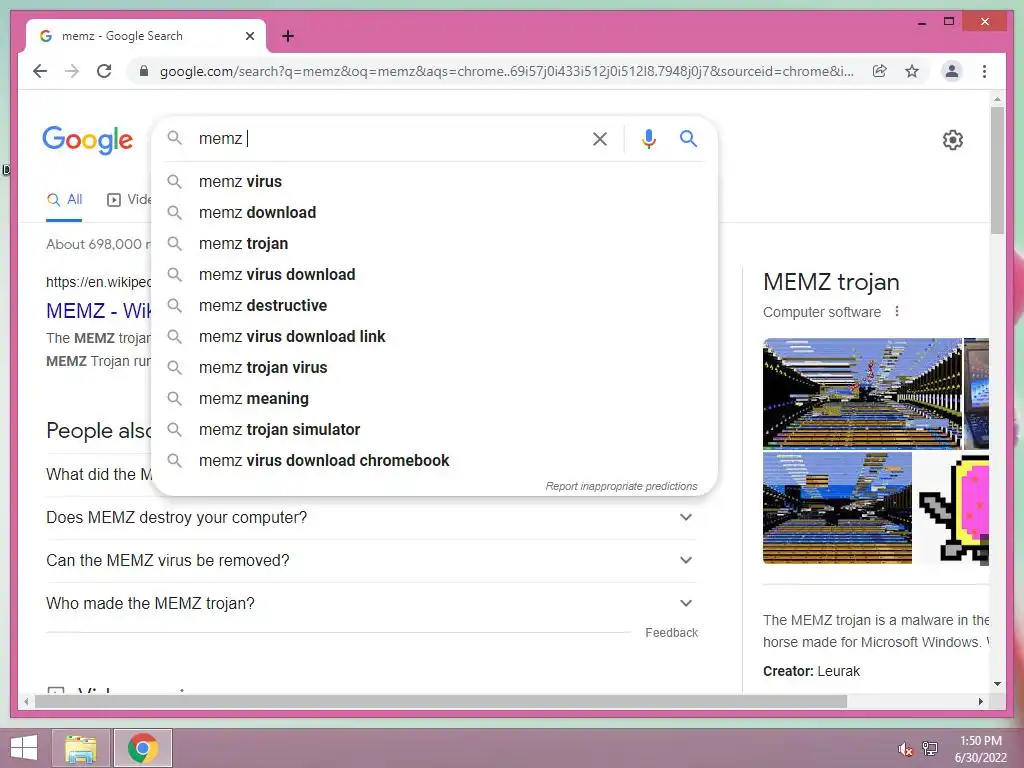The width and height of the screenshot is (1024, 768).
Task: Open Google settings gear icon
Action: (x=953, y=140)
